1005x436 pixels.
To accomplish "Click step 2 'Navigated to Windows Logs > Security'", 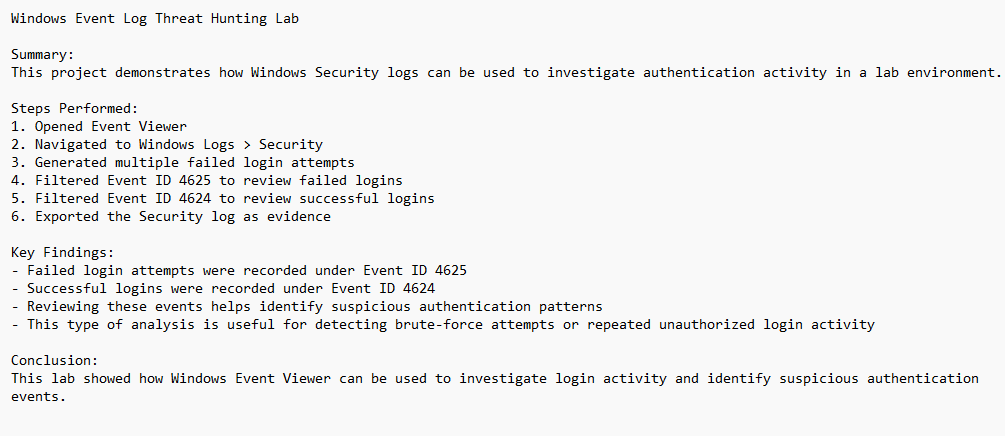I will (x=168, y=144).
